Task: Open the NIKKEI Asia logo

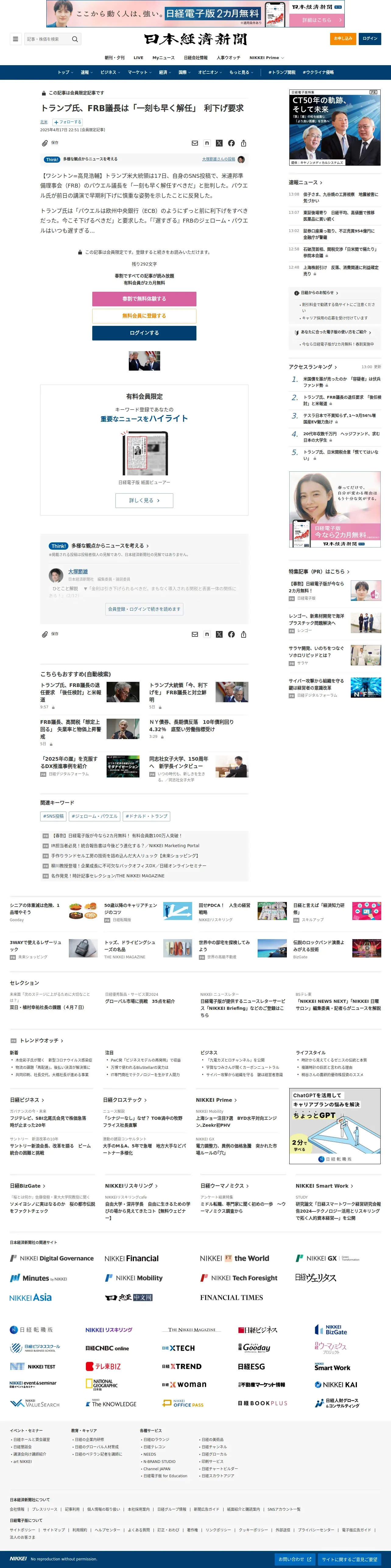Action: pyautogui.click(x=30, y=1297)
